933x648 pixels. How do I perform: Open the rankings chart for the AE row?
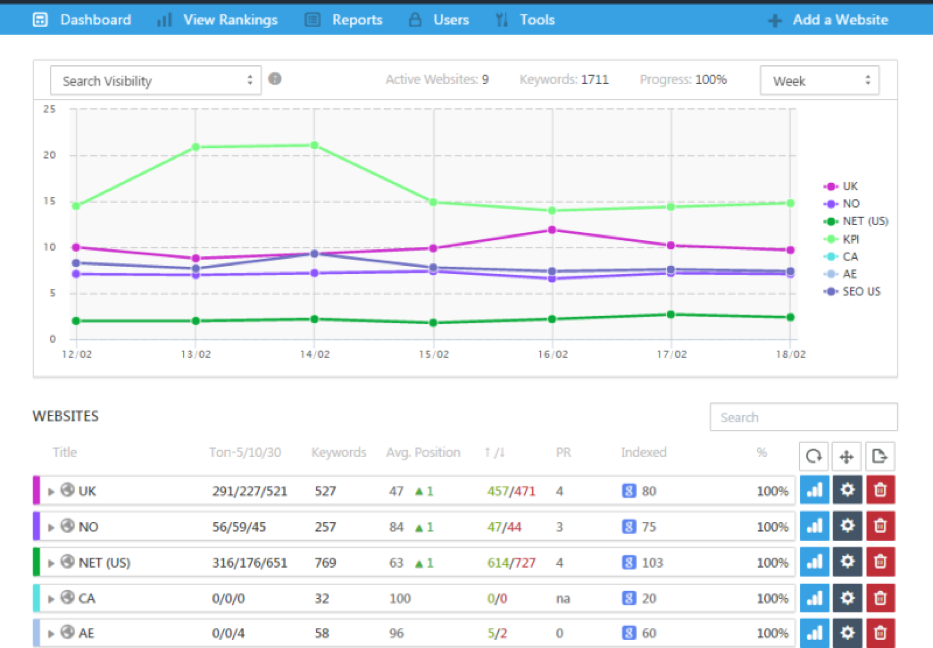814,633
